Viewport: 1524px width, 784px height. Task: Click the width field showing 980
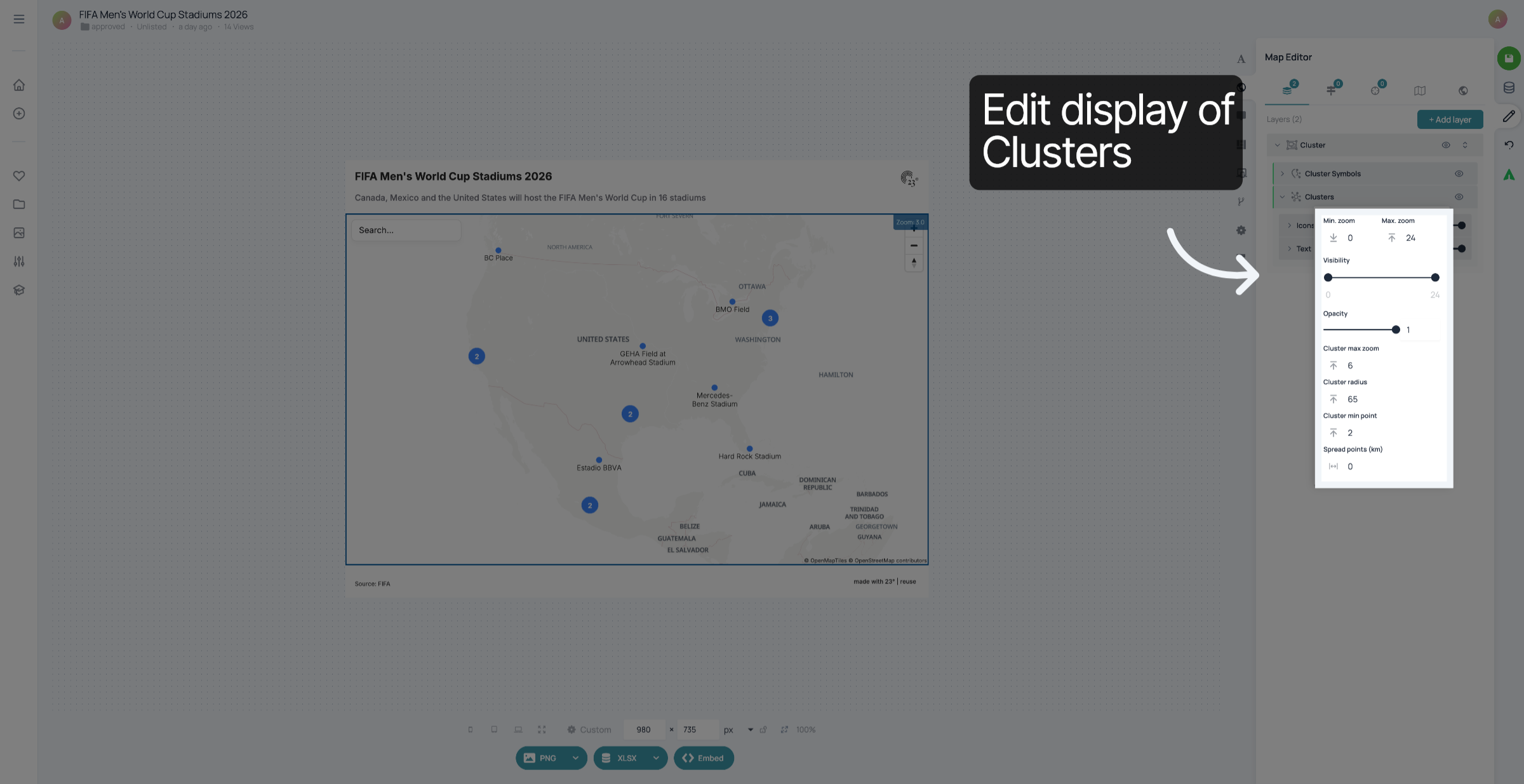coord(644,730)
